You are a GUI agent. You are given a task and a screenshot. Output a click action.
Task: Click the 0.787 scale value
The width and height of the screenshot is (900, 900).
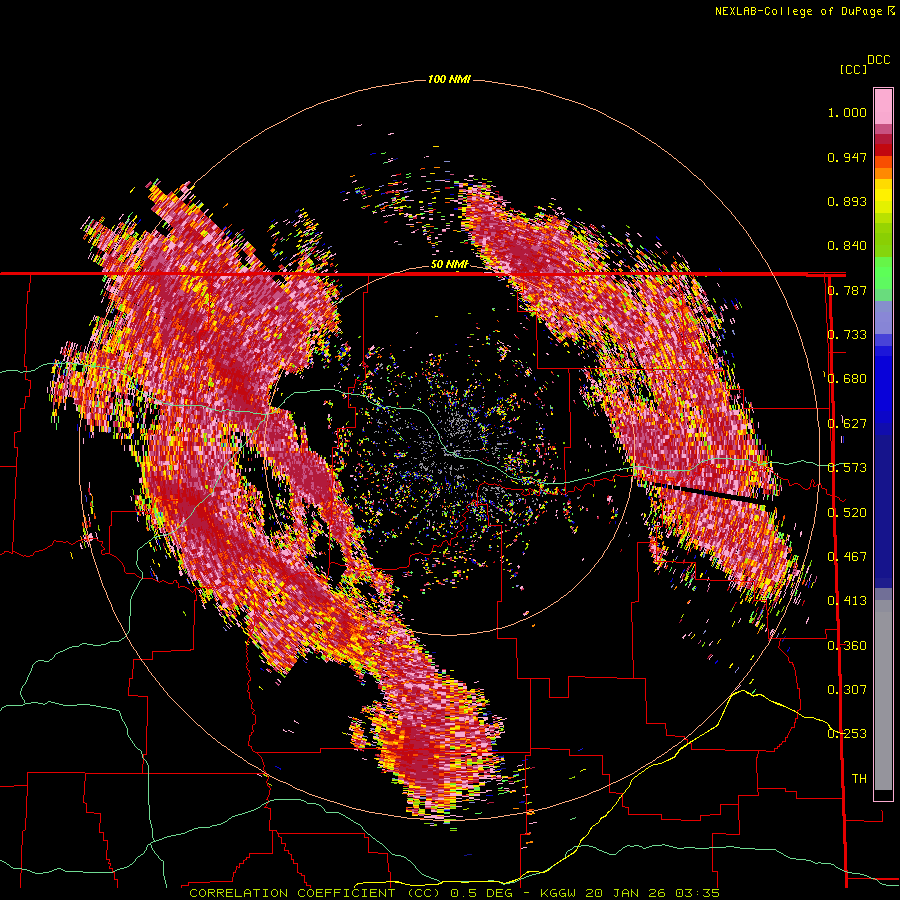(x=847, y=290)
